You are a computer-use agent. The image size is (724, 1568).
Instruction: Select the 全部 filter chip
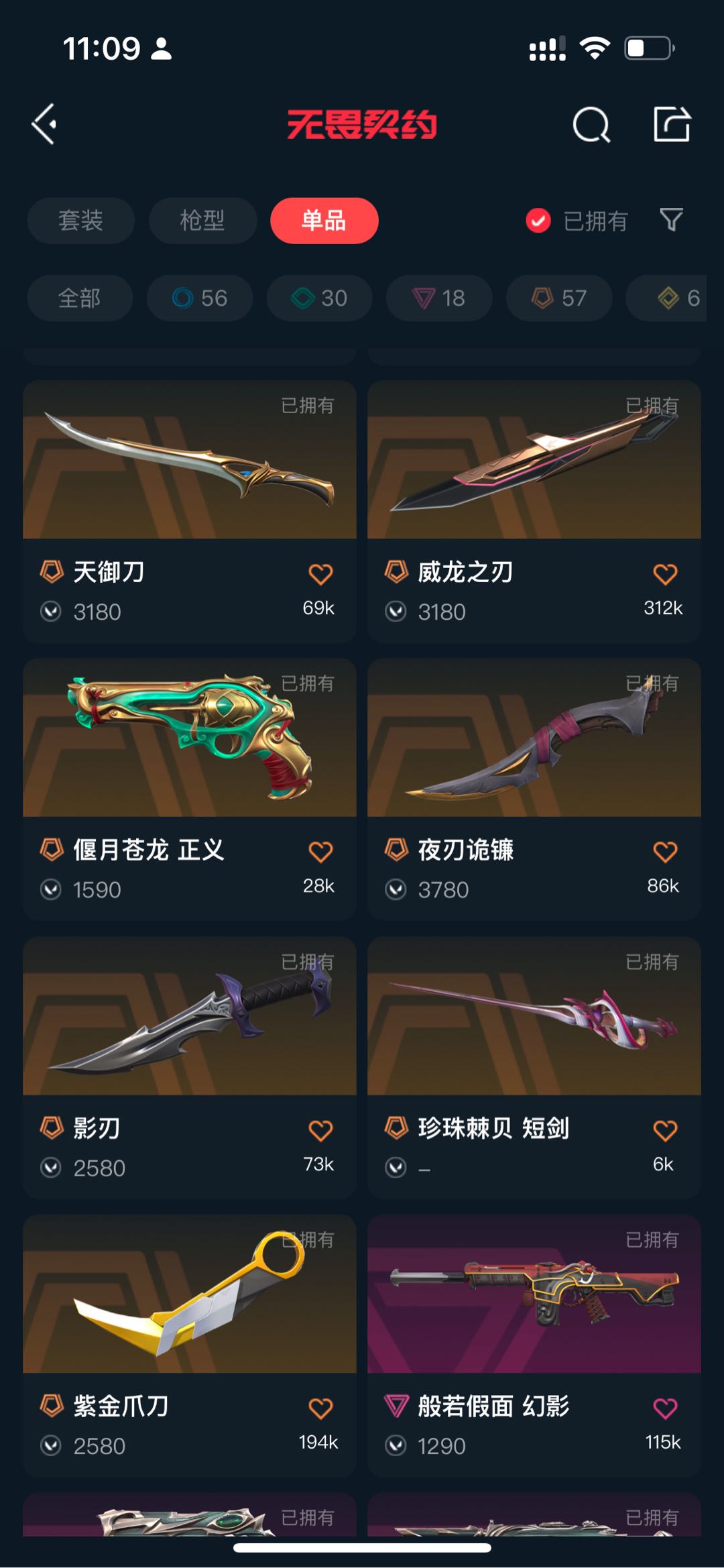pos(80,298)
